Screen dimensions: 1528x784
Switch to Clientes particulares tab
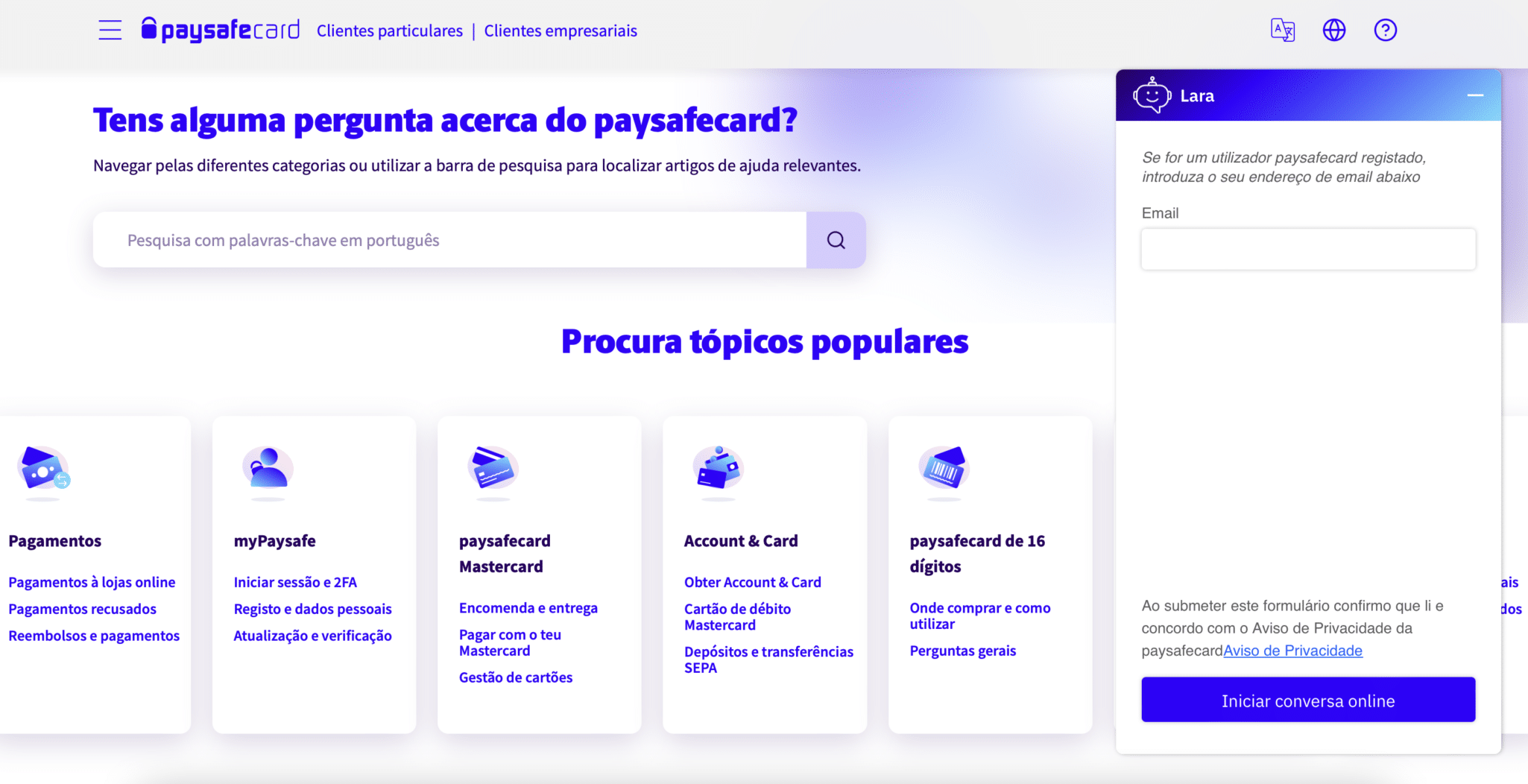pos(389,31)
